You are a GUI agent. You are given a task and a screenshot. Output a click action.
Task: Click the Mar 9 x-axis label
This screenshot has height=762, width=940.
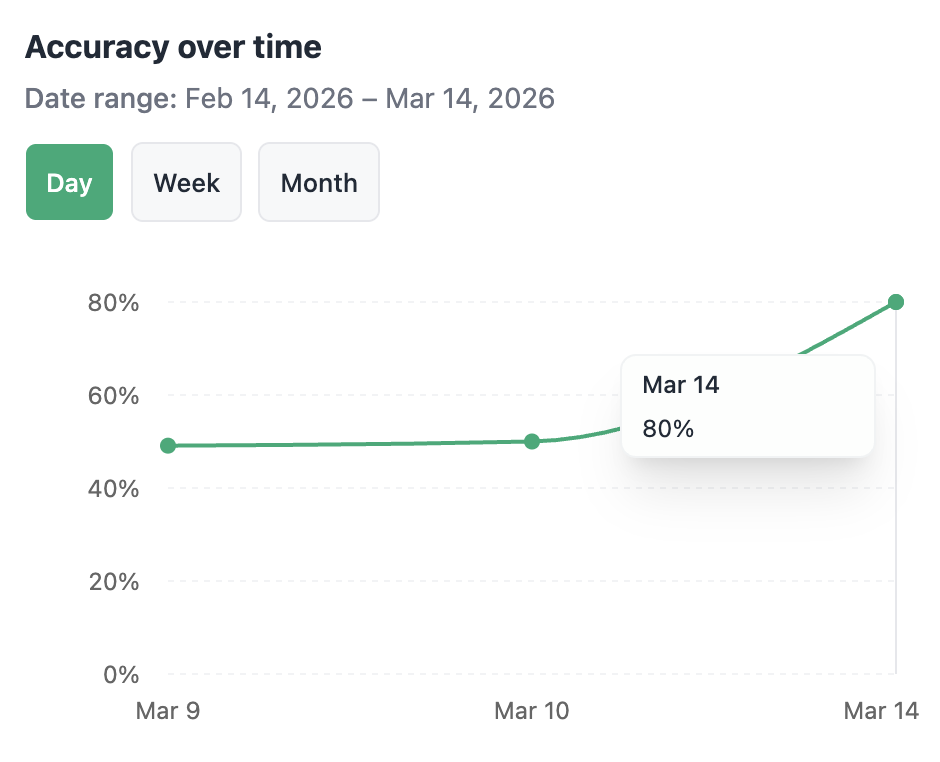click(168, 711)
